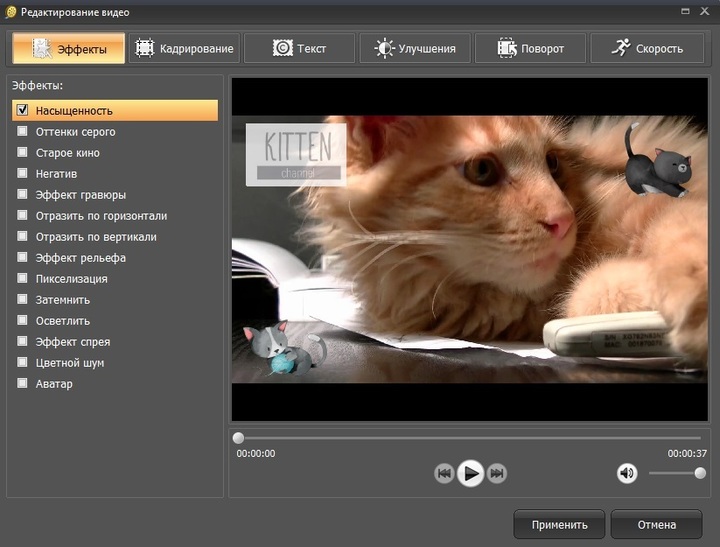Open the Кадрирование (crop) tab
The width and height of the screenshot is (720, 547).
pos(184,48)
